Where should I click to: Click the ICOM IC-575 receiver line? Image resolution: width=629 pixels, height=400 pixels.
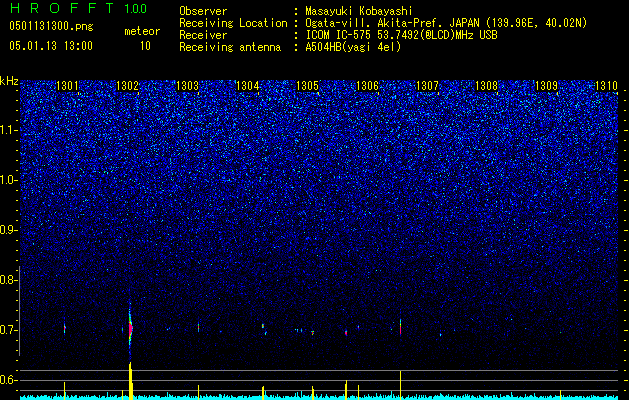coord(401,35)
